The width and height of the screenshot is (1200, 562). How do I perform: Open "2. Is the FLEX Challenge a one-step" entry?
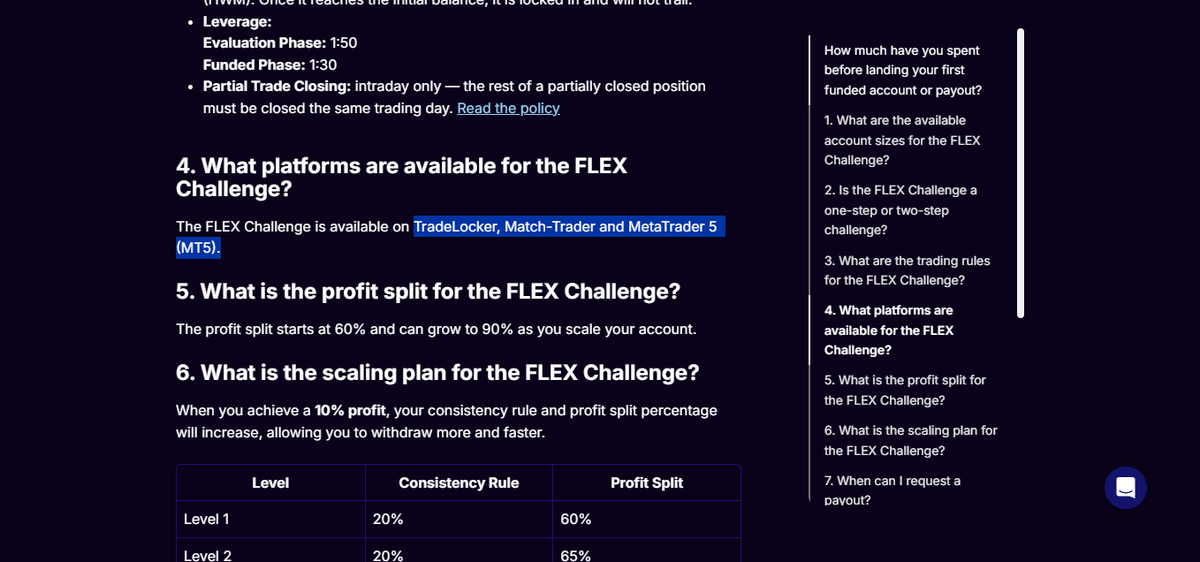pyautogui.click(x=902, y=210)
